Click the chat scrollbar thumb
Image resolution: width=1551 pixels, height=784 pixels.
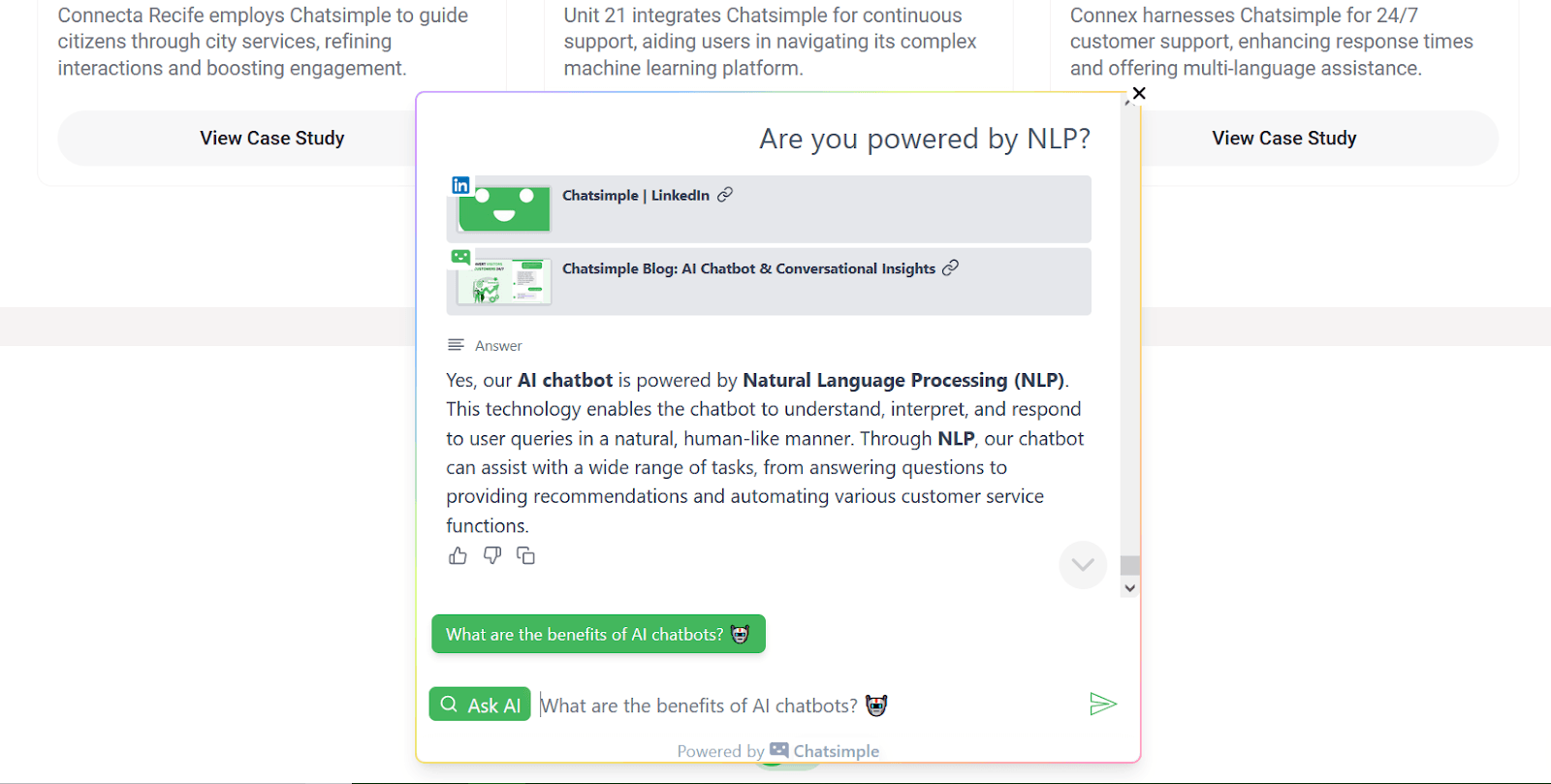(x=1129, y=565)
